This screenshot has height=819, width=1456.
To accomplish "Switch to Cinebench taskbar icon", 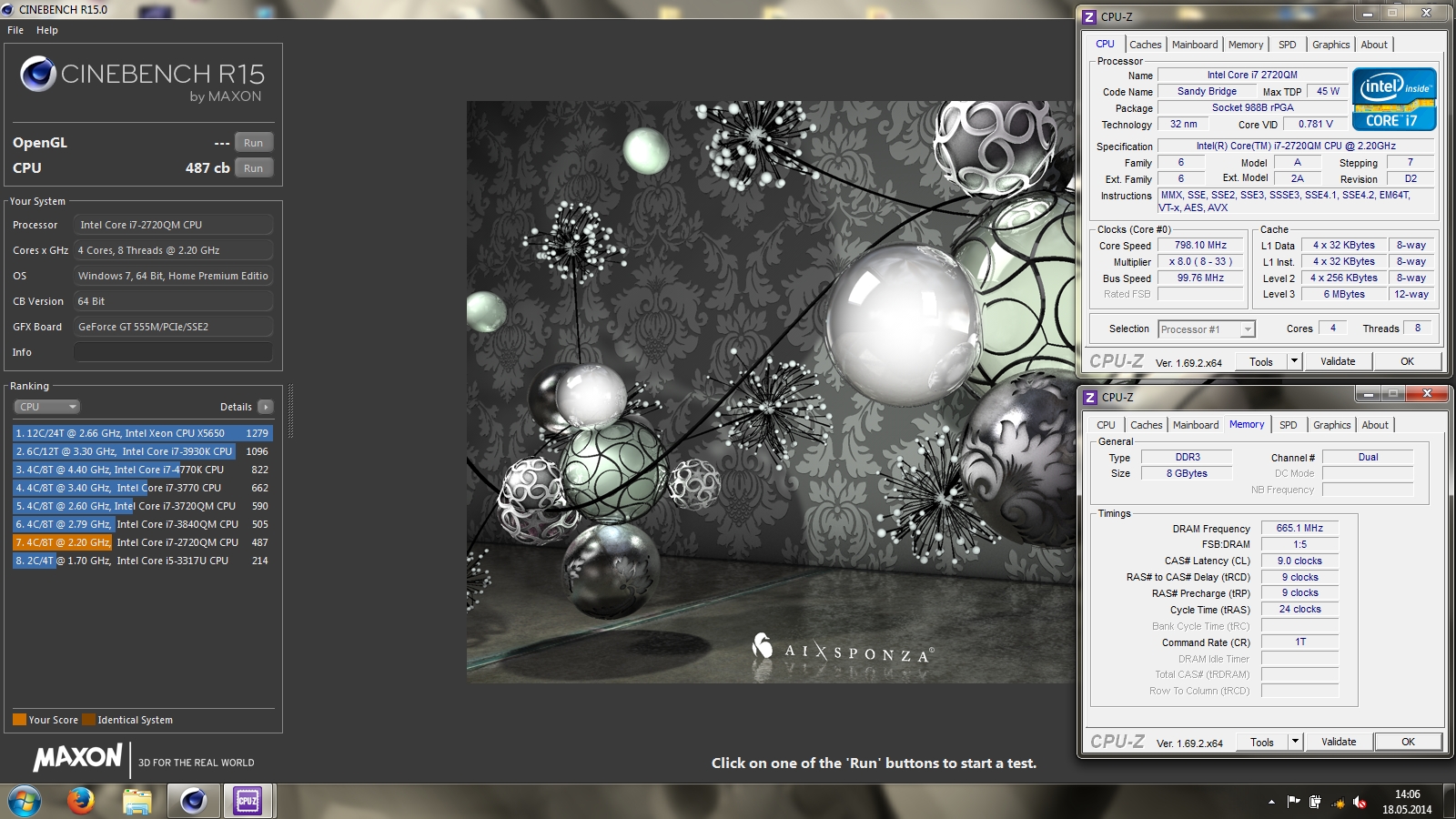I will click(x=193, y=801).
